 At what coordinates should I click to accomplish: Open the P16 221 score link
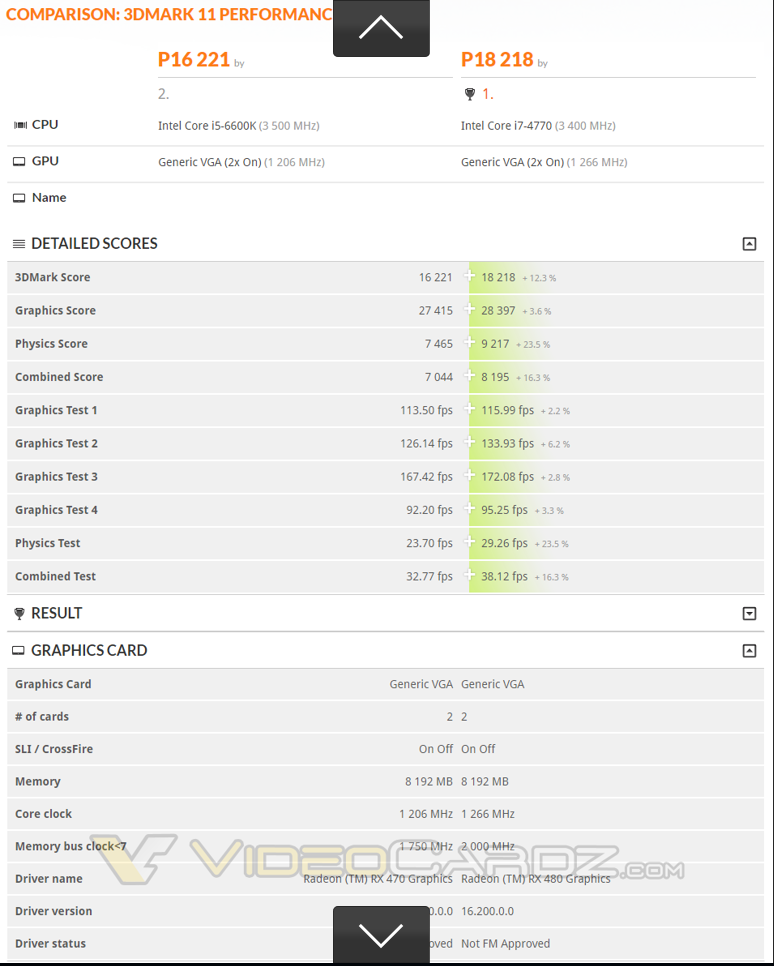point(194,60)
